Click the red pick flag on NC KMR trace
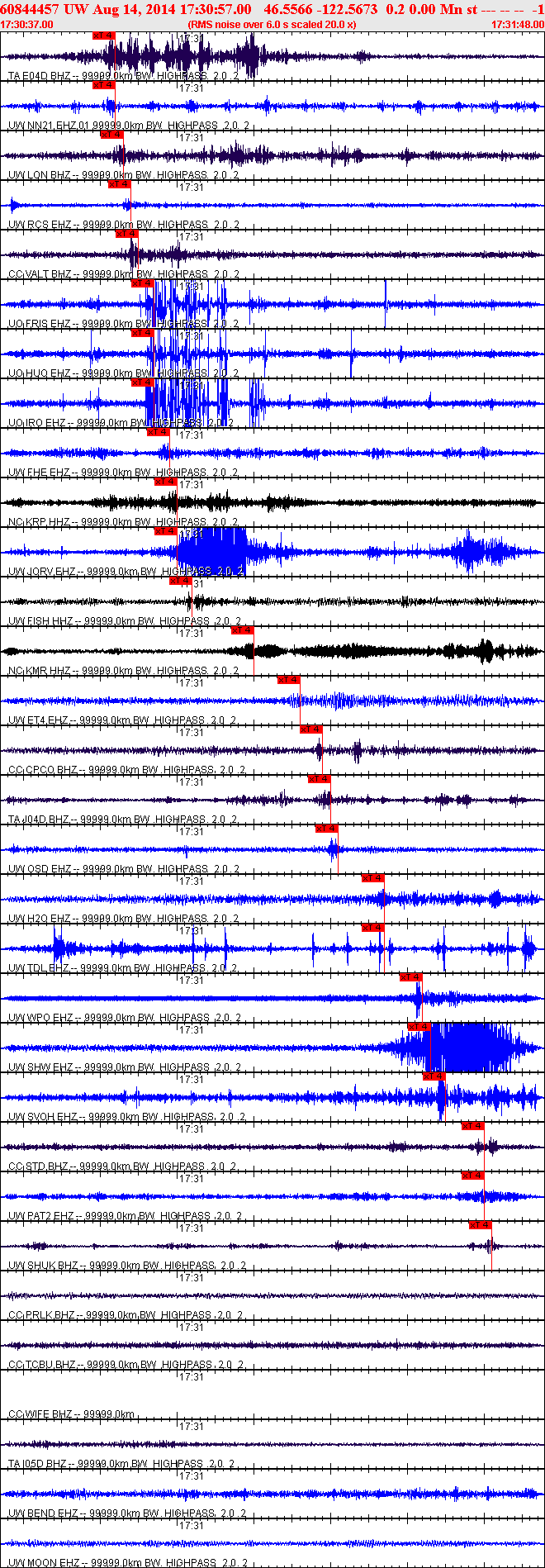Image resolution: width=545 pixels, height=1568 pixels. point(242,630)
